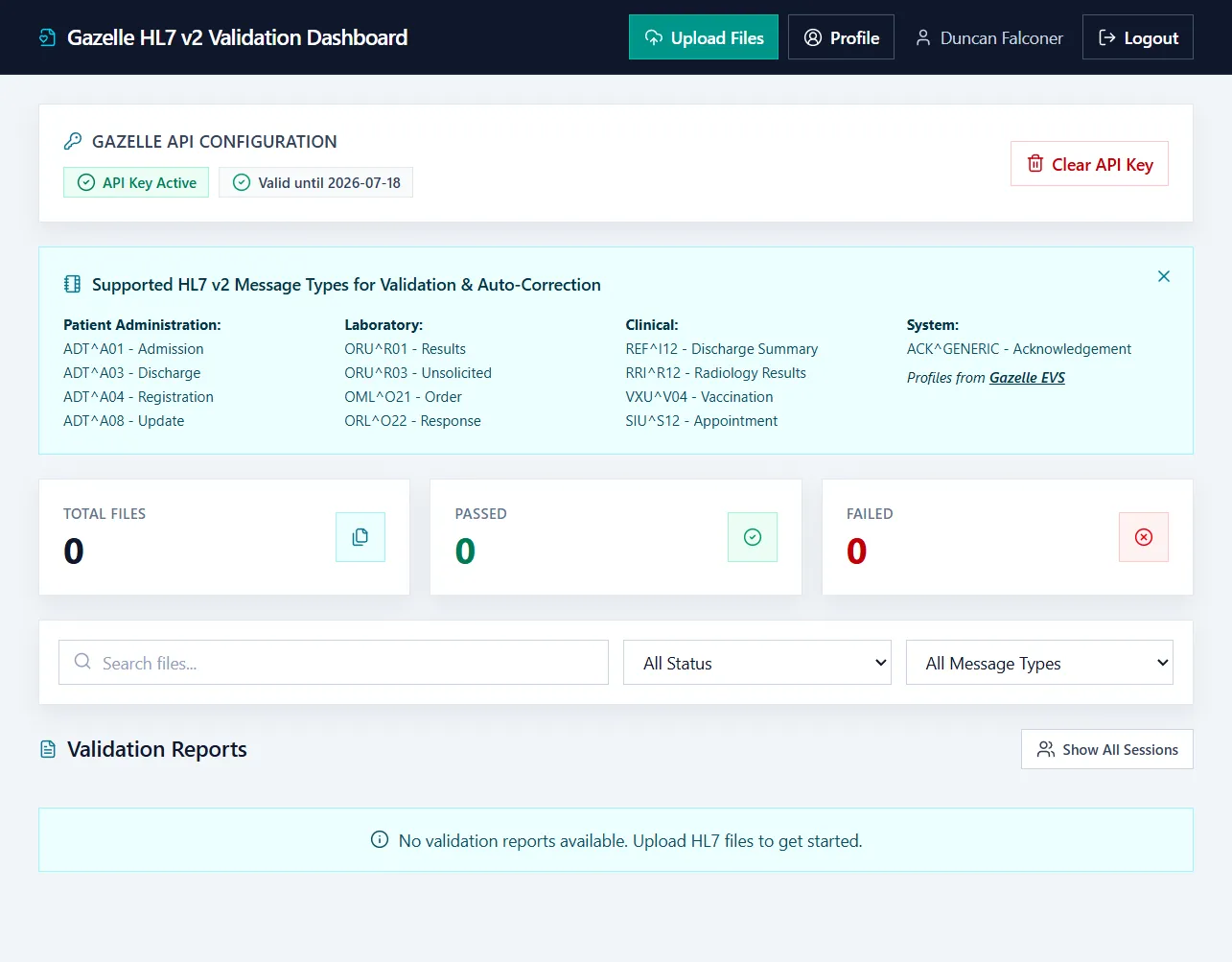
Task: Click ADT^A01 - Admission text
Action: (x=133, y=349)
